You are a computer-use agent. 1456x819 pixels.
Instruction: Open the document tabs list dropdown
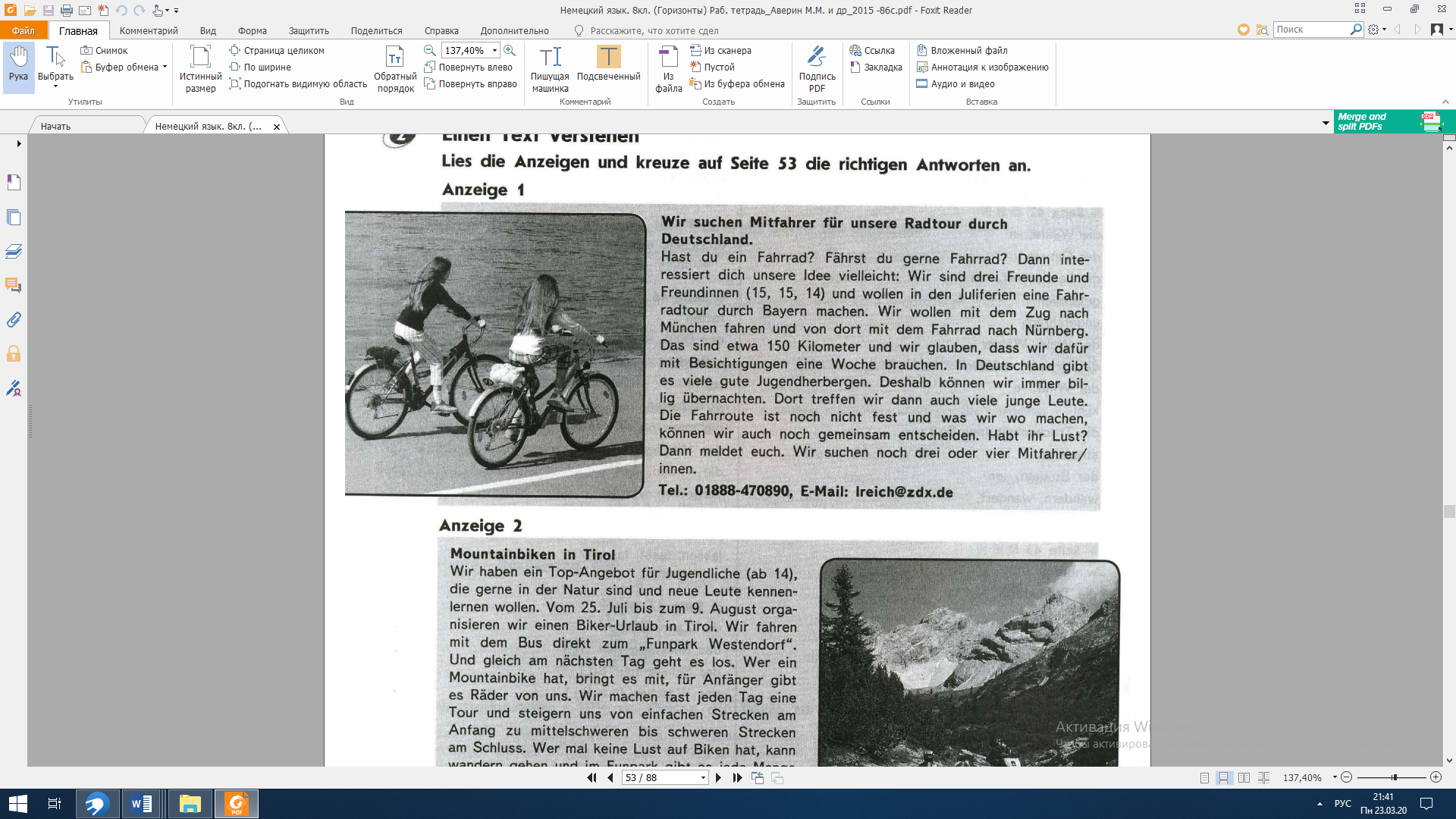[x=1326, y=123]
